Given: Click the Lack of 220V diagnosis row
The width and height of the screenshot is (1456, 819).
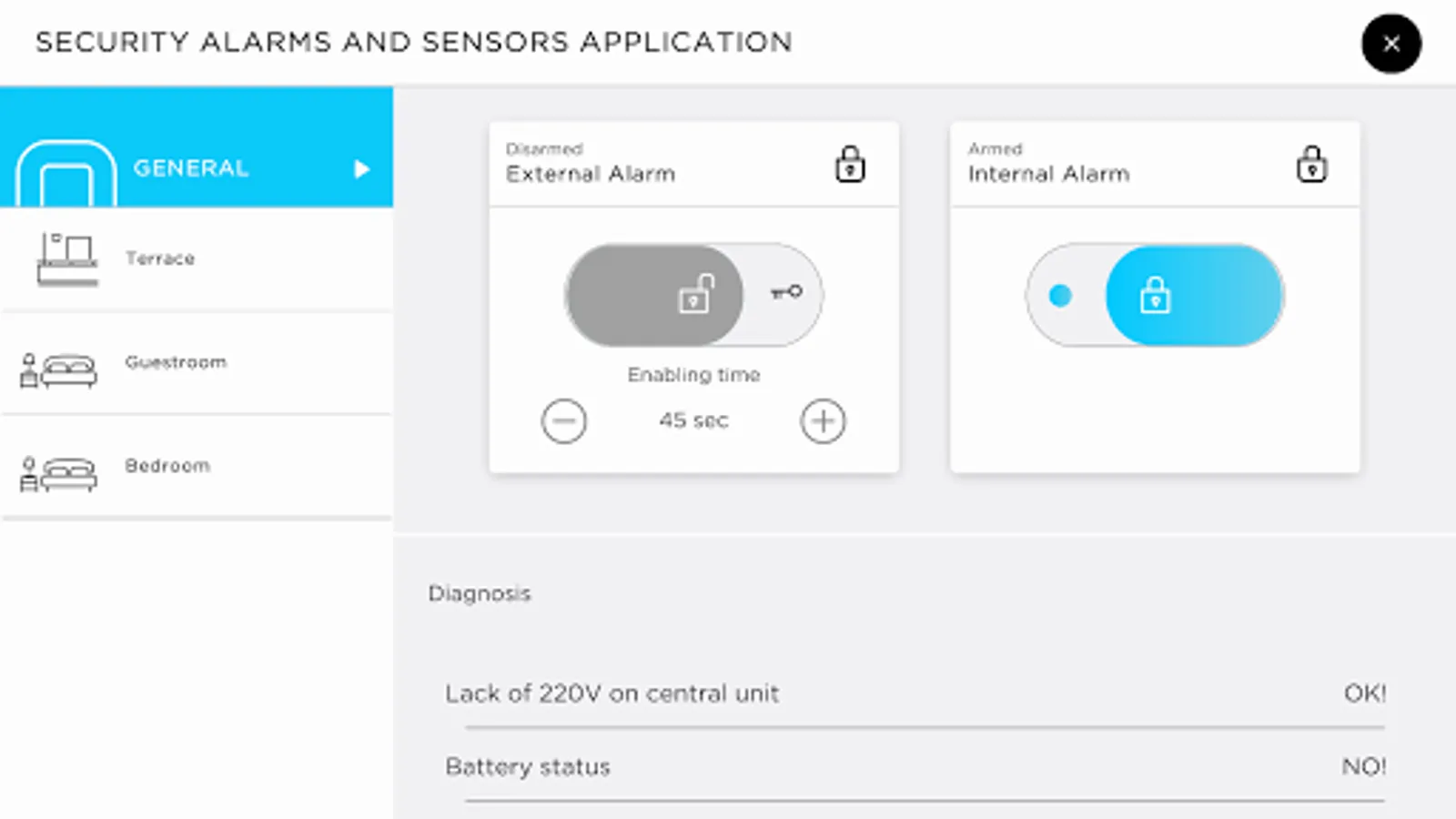Looking at the screenshot, I should tap(915, 693).
